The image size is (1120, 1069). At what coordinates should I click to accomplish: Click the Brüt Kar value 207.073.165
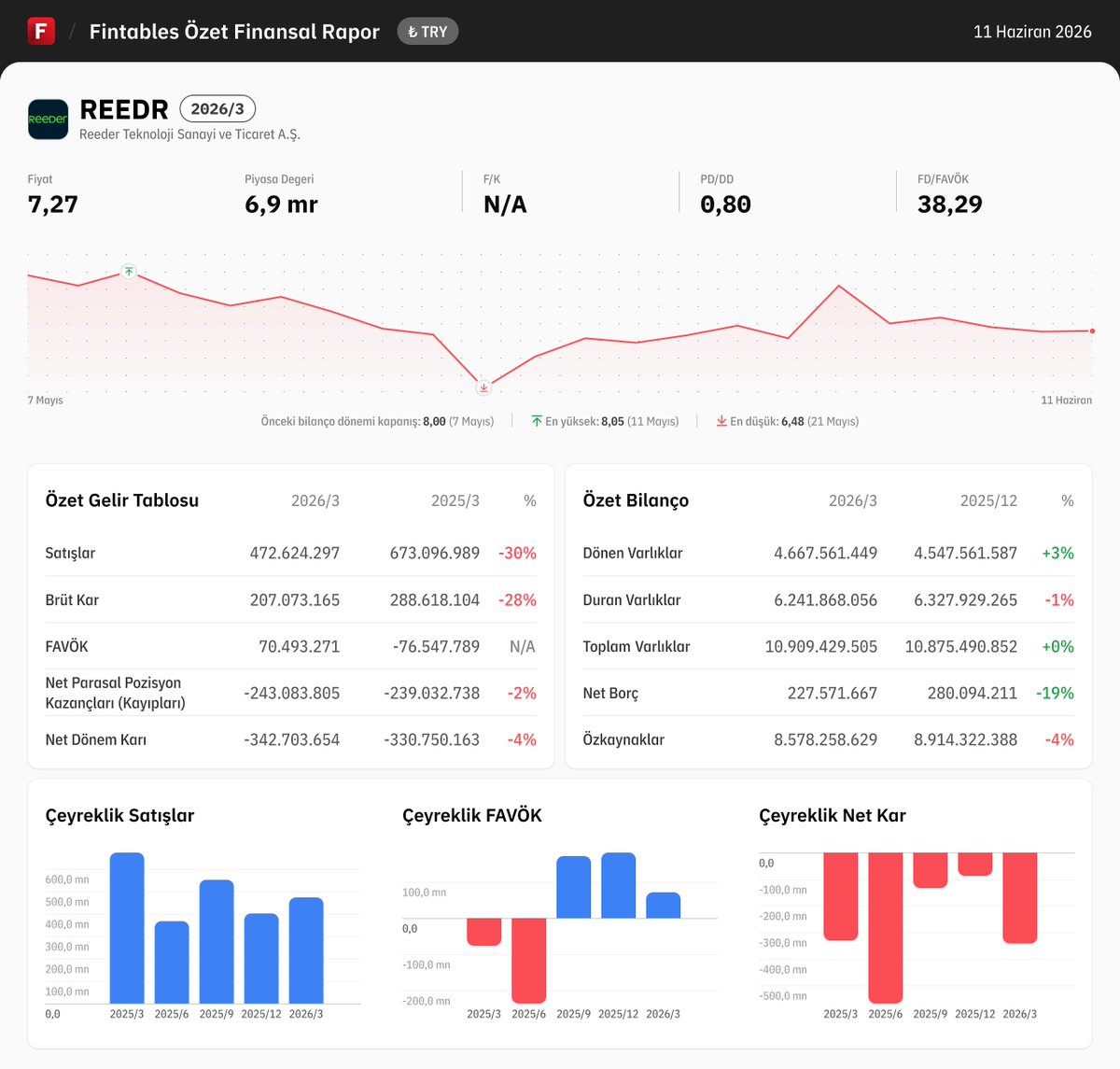295,599
